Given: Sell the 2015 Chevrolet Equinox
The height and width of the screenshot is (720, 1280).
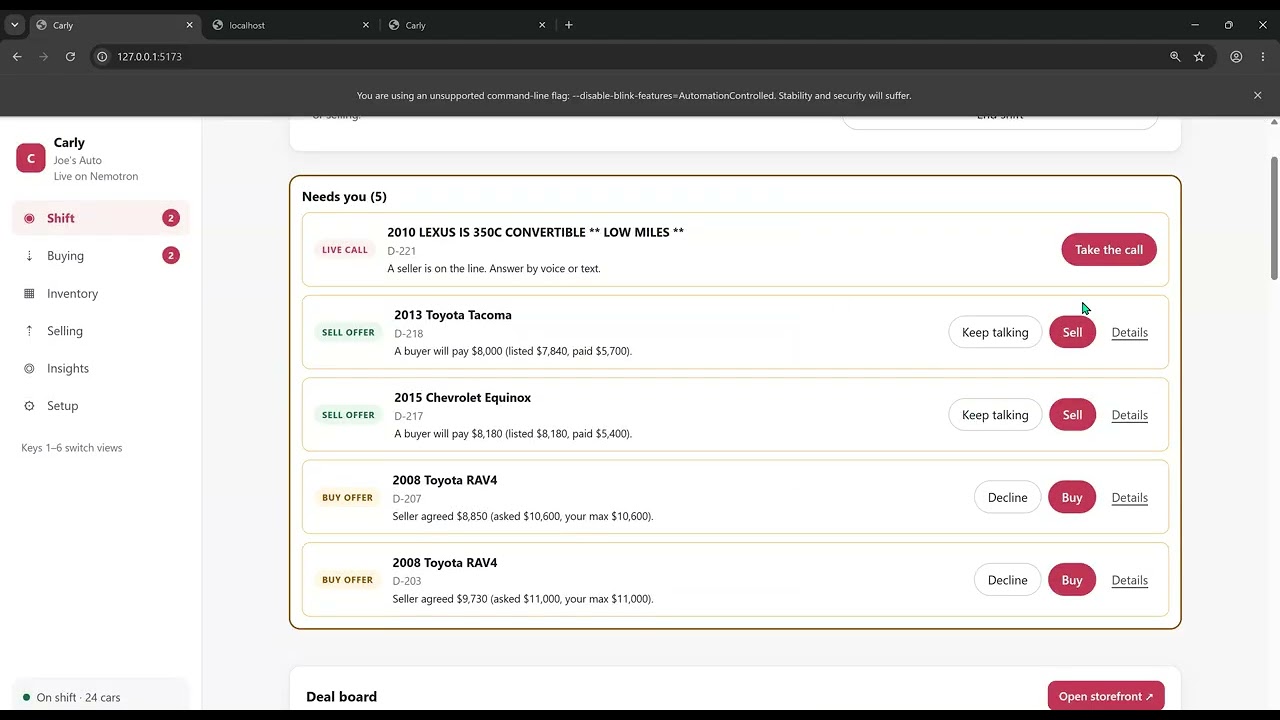Looking at the screenshot, I should [1072, 415].
